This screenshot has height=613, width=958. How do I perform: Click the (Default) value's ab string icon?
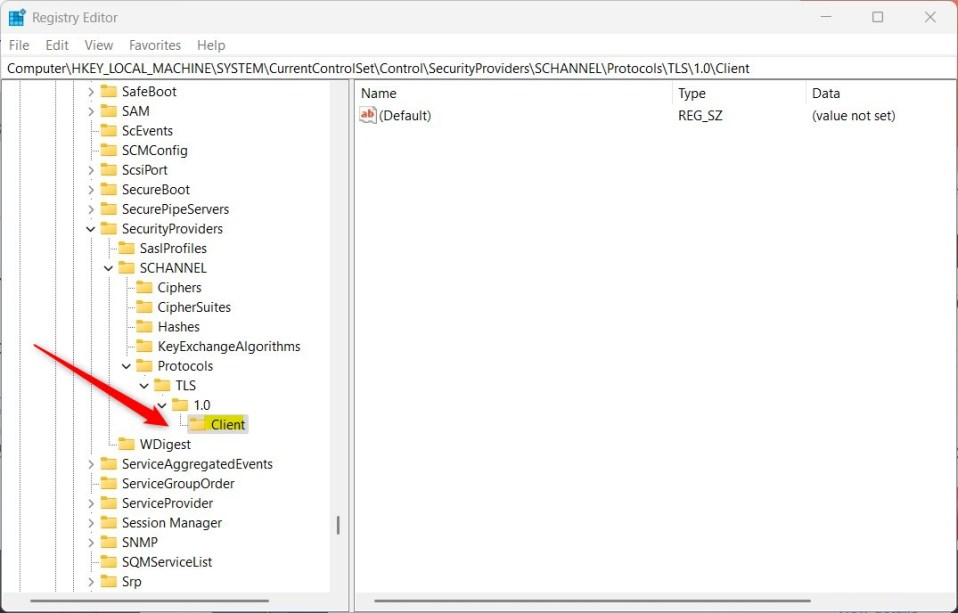368,115
